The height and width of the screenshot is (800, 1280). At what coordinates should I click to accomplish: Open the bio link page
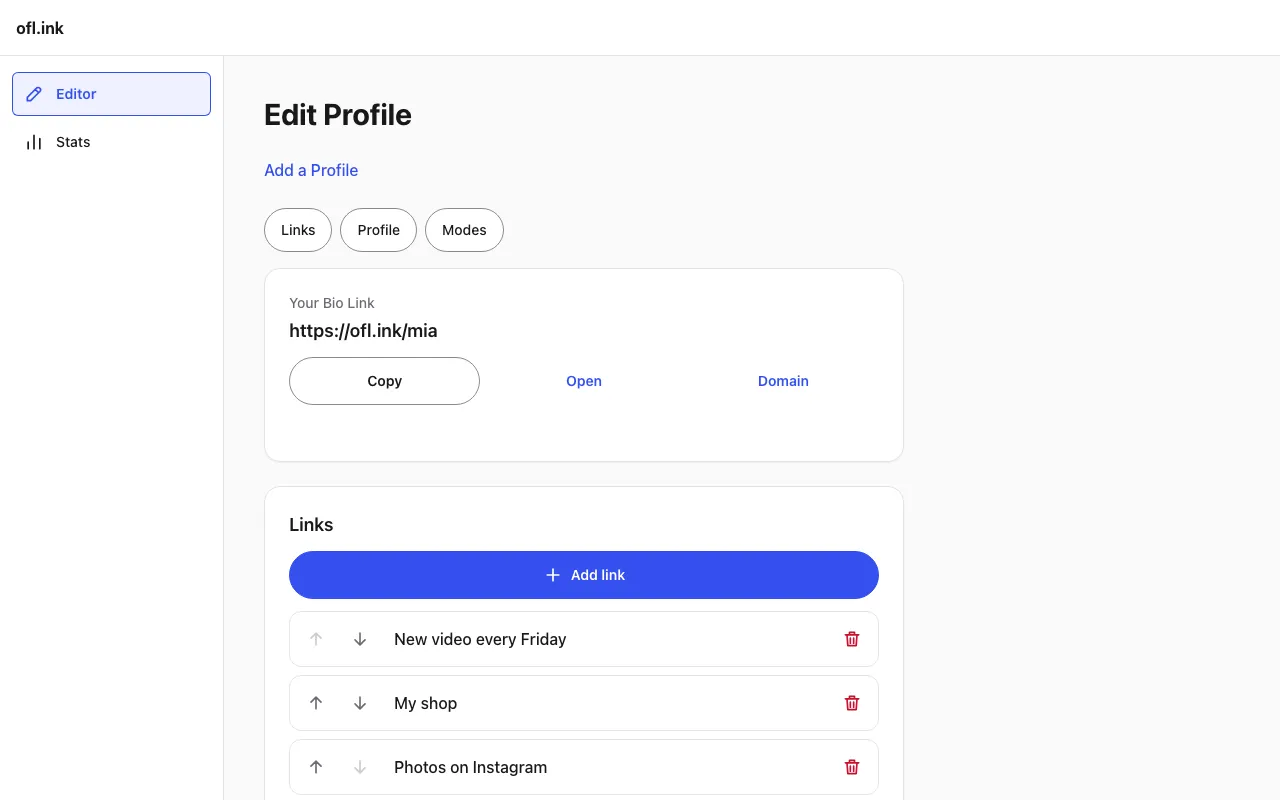tap(584, 381)
